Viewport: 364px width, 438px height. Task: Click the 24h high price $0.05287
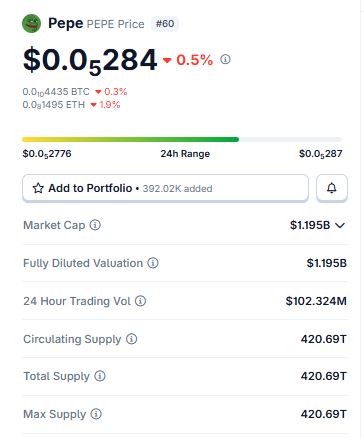coord(321,154)
